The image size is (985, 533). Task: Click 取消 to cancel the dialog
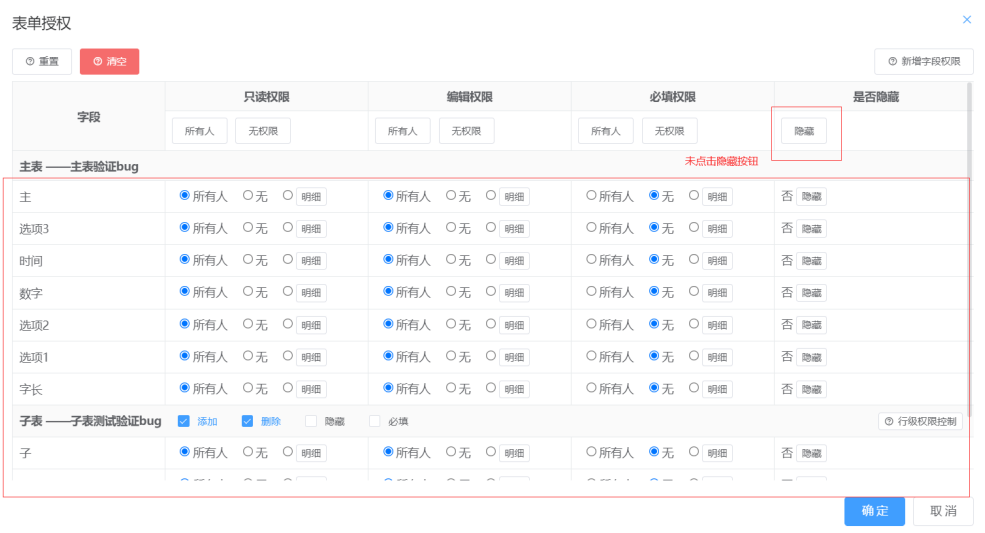point(943,511)
